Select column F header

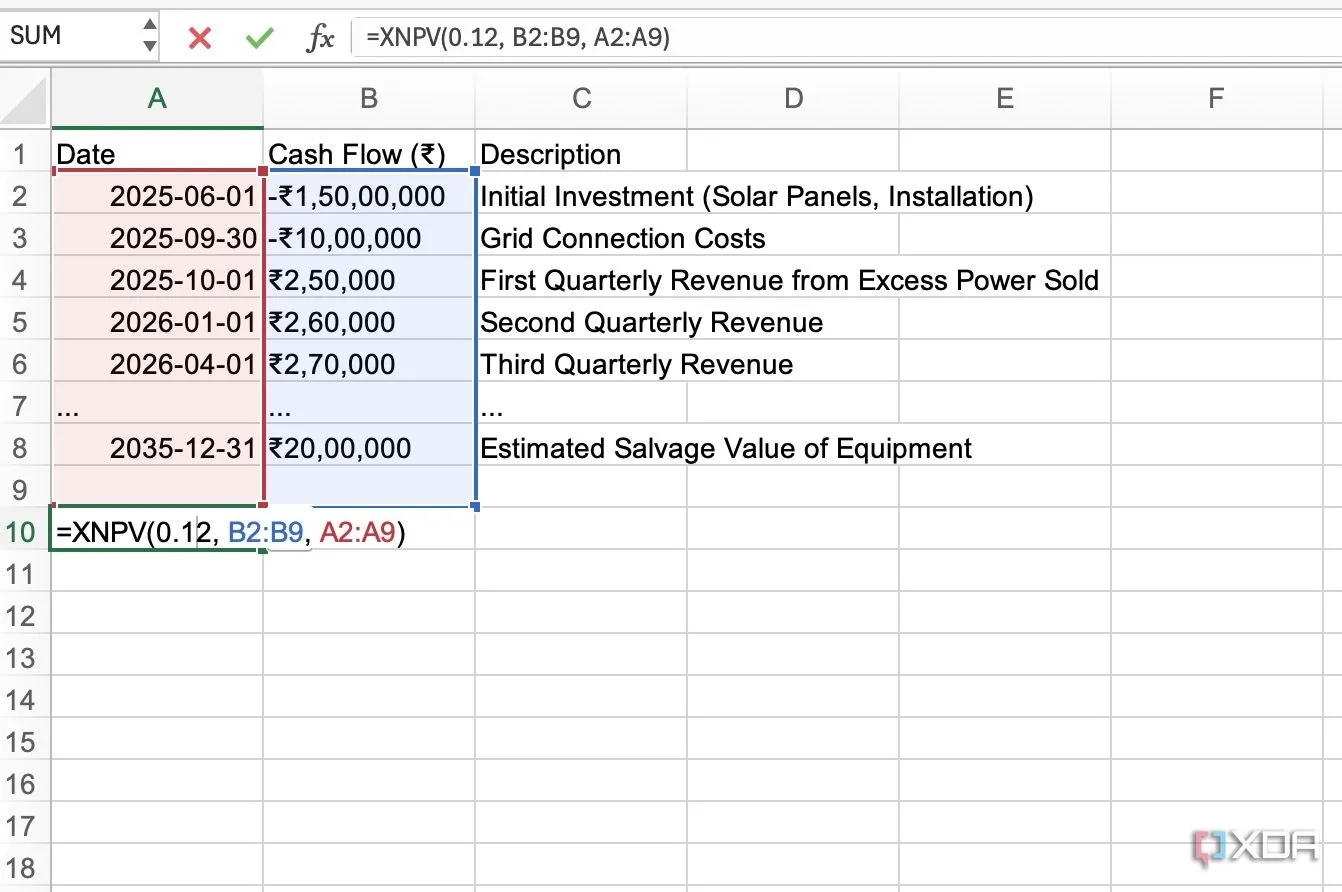(1216, 98)
